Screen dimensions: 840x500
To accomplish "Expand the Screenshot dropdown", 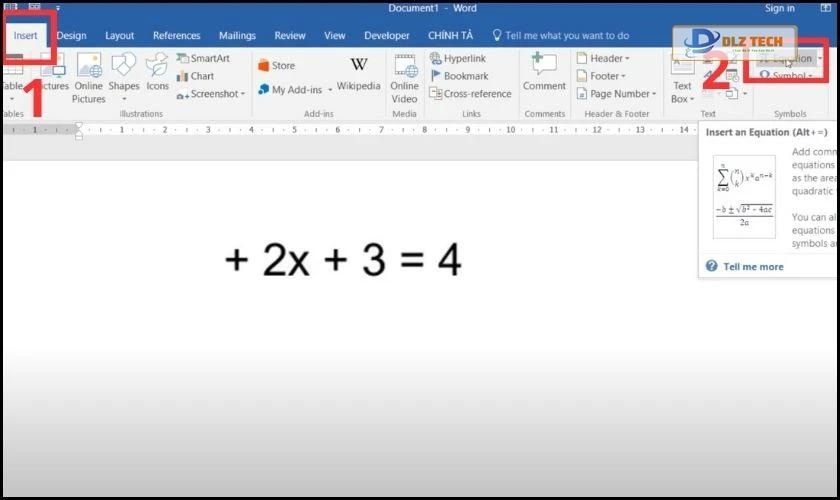I will pos(211,94).
